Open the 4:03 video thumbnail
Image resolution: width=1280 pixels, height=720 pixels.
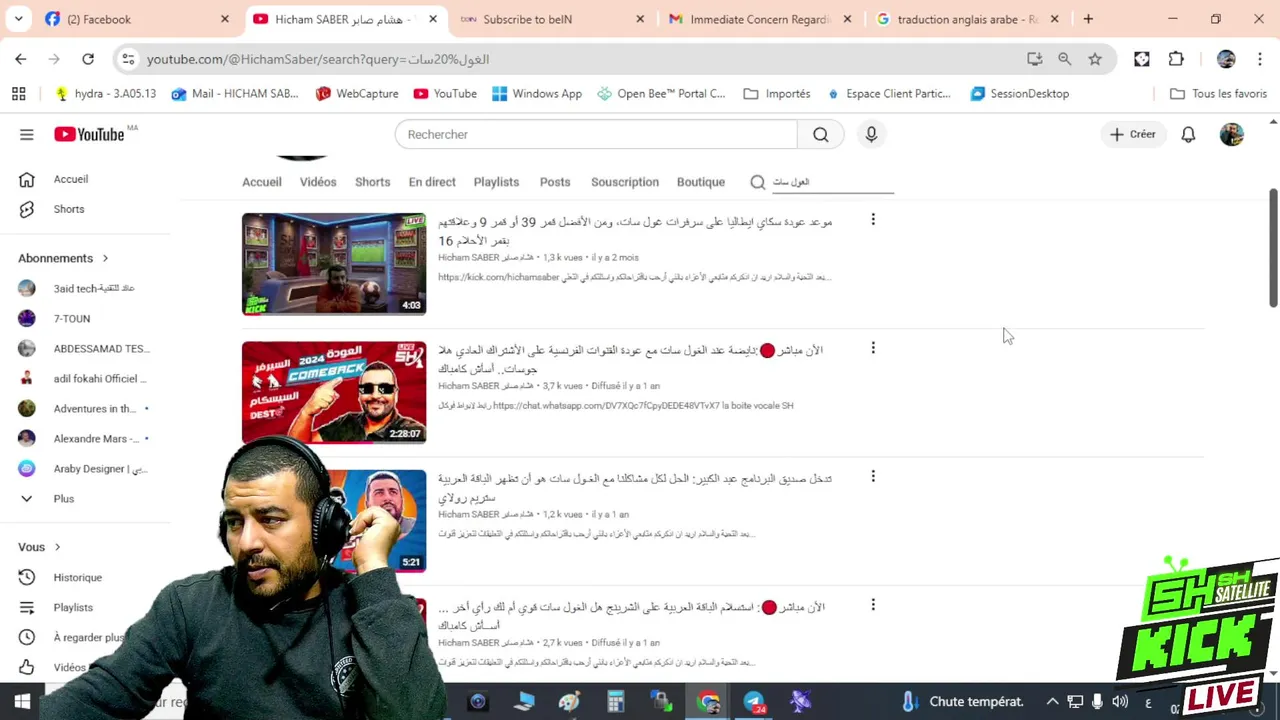[334, 264]
